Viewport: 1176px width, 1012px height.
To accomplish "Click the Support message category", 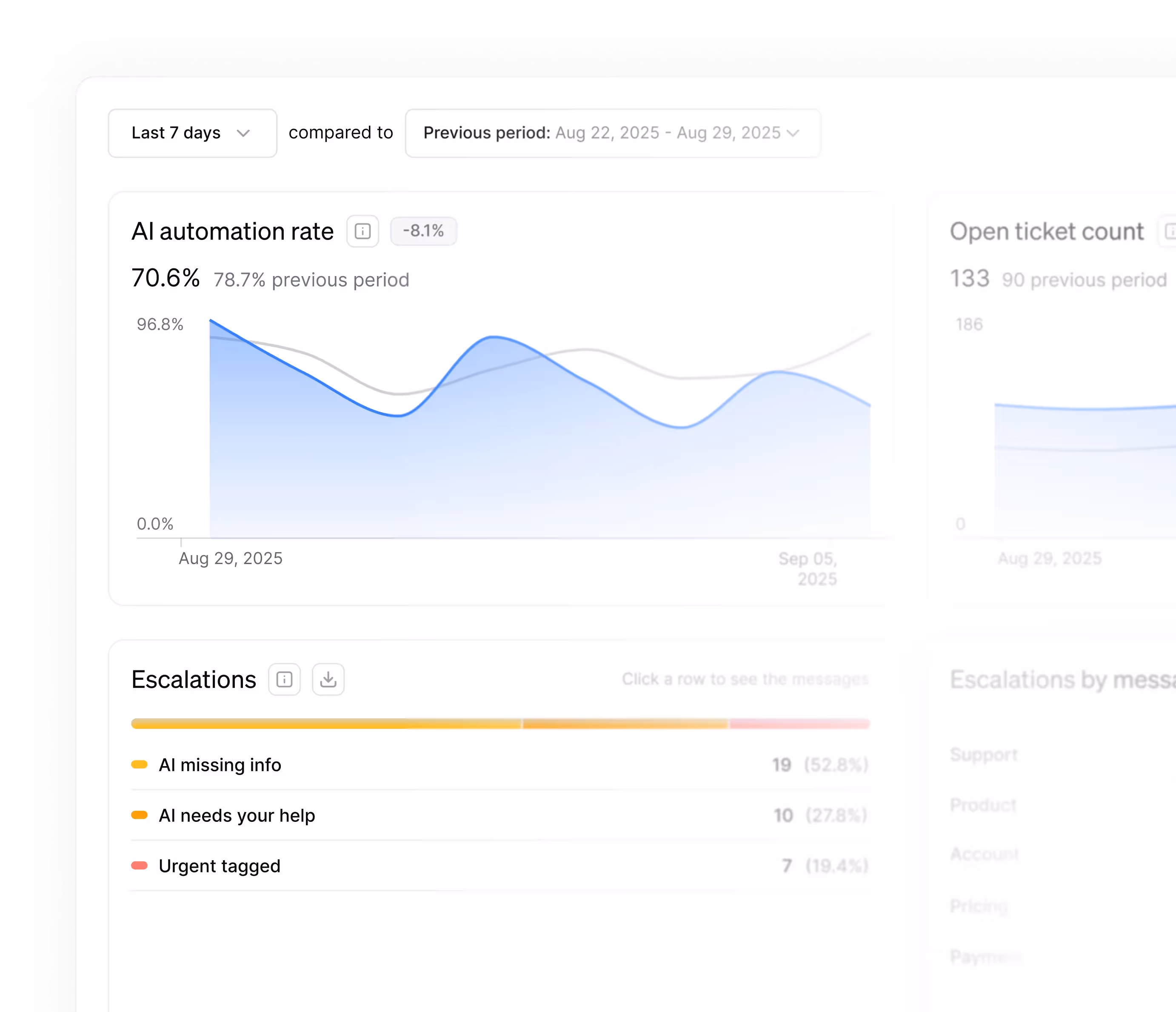I will pos(984,754).
